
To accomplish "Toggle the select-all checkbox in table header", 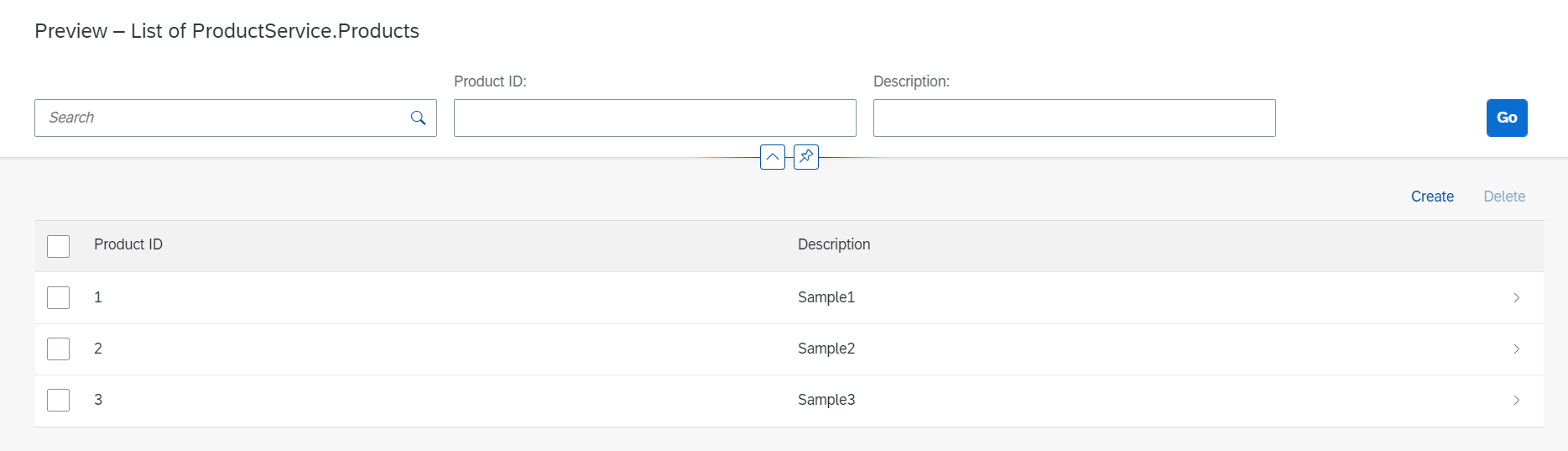I will (x=59, y=246).
